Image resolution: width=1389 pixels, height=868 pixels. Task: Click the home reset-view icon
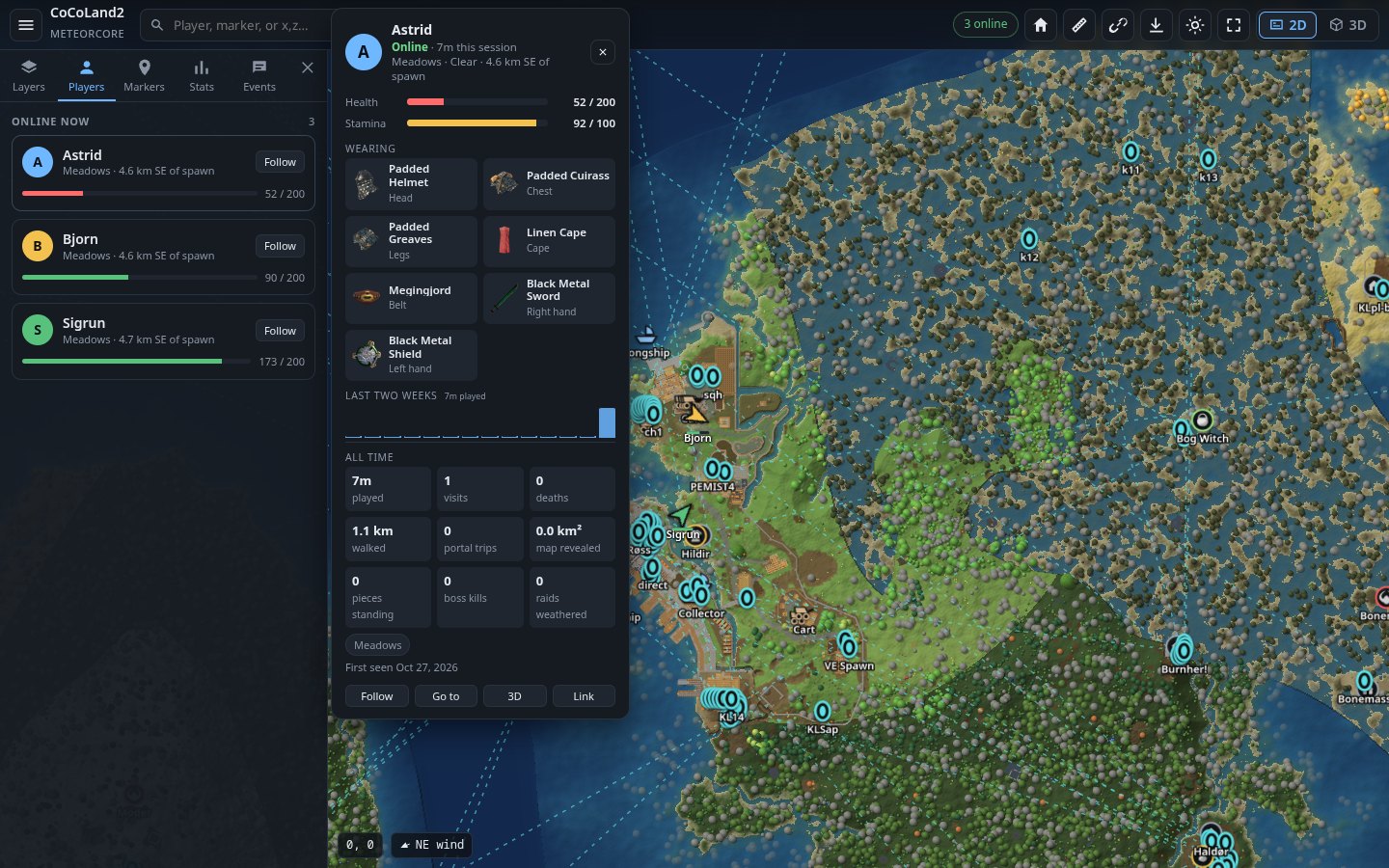click(x=1041, y=25)
